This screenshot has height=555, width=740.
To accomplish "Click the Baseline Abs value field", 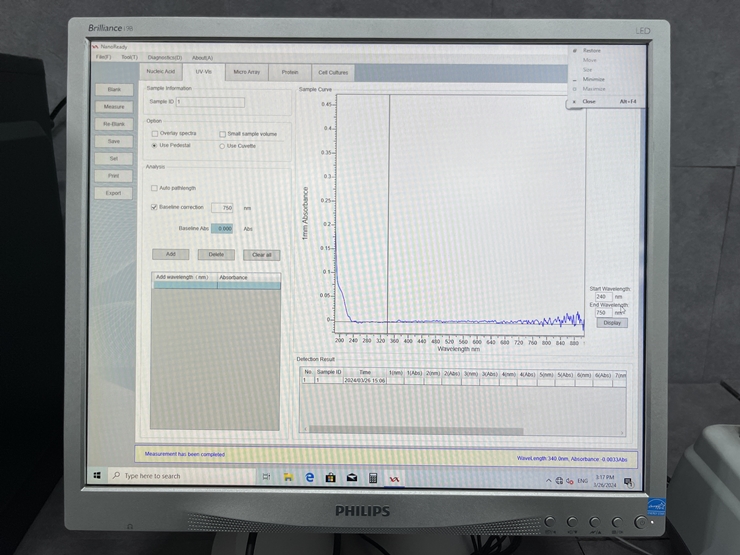I will 224,228.
